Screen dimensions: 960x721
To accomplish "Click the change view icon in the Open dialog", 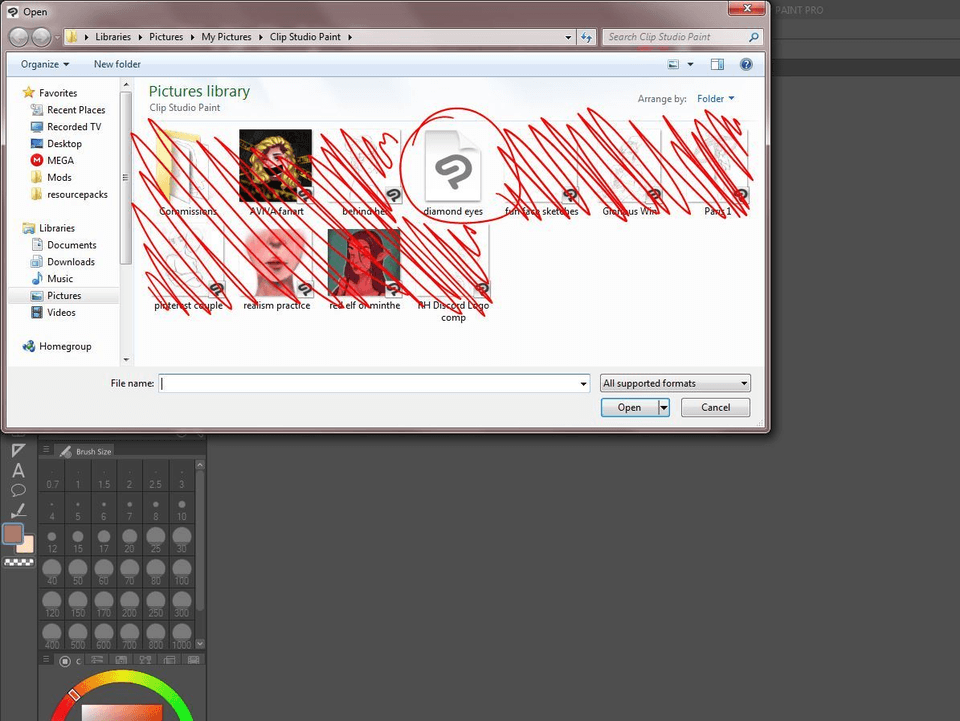I will click(674, 64).
